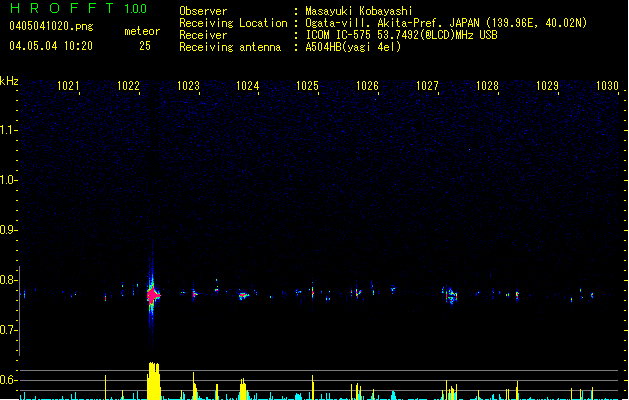Click the Receiver label
Image resolution: width=629 pixels, height=400 pixels.
click(x=203, y=35)
